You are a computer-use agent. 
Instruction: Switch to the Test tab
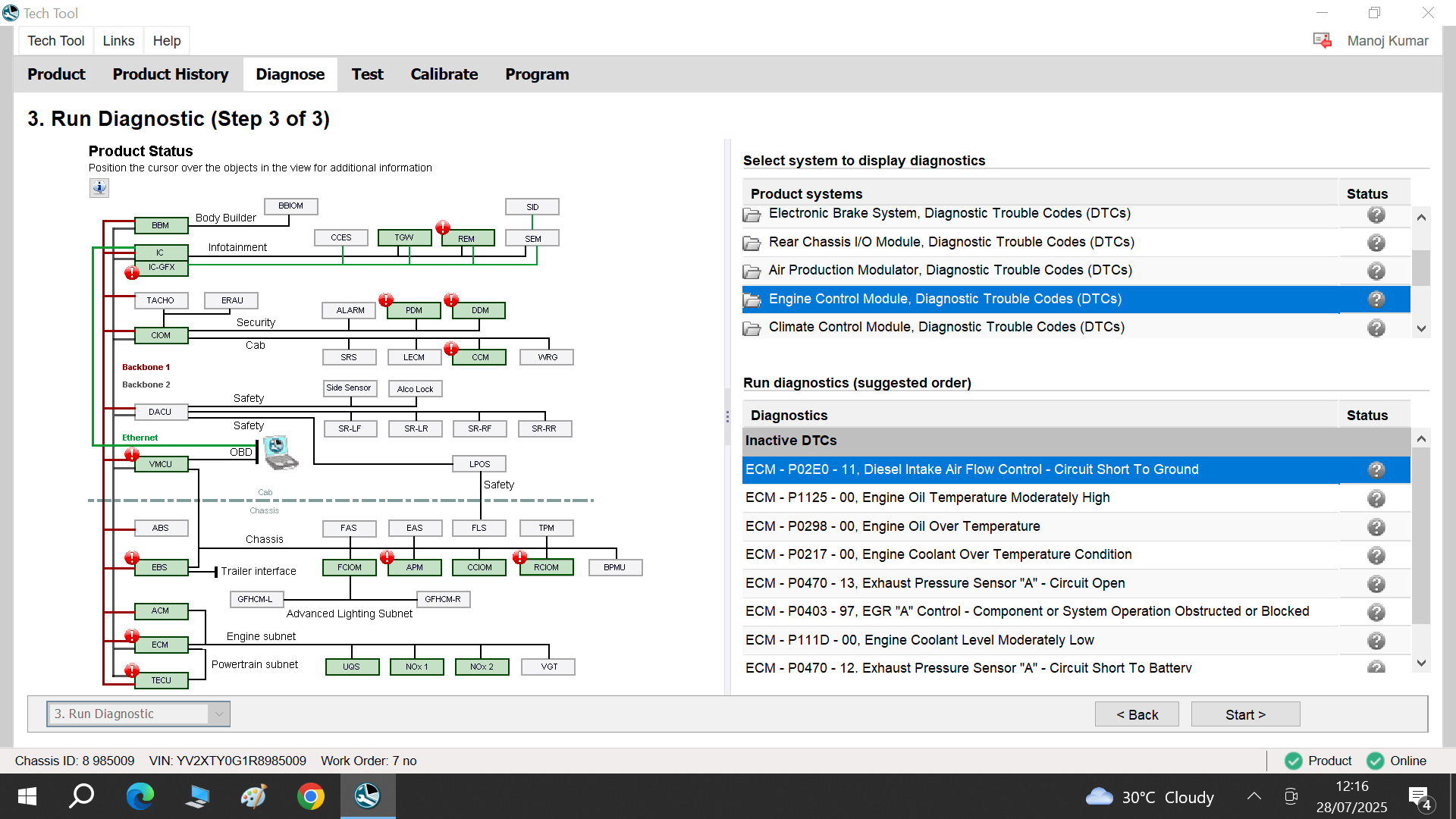pos(367,74)
